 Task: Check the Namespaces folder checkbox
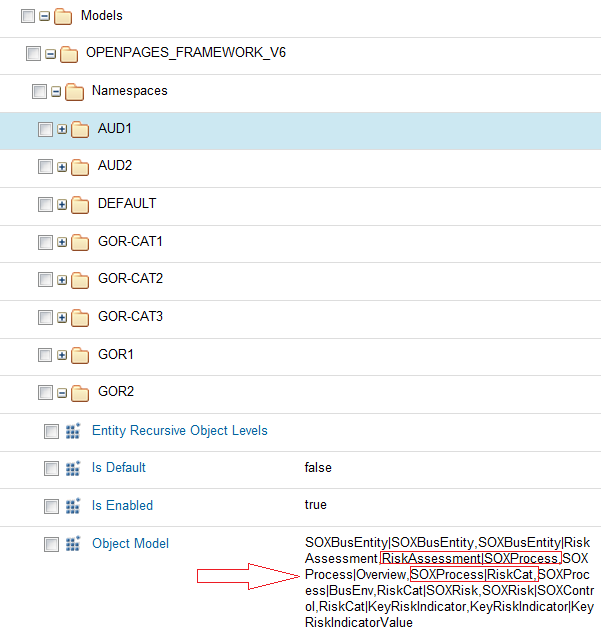[39, 91]
